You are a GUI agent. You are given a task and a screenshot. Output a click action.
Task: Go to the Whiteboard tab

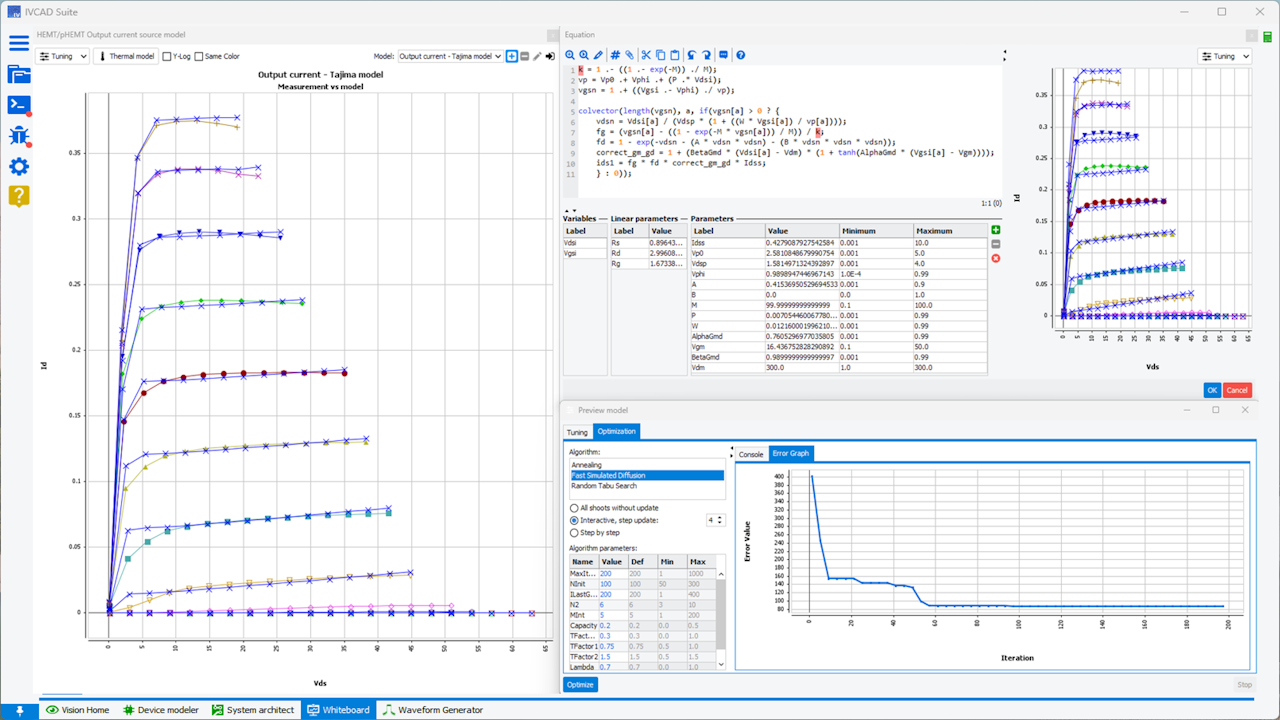click(x=338, y=710)
